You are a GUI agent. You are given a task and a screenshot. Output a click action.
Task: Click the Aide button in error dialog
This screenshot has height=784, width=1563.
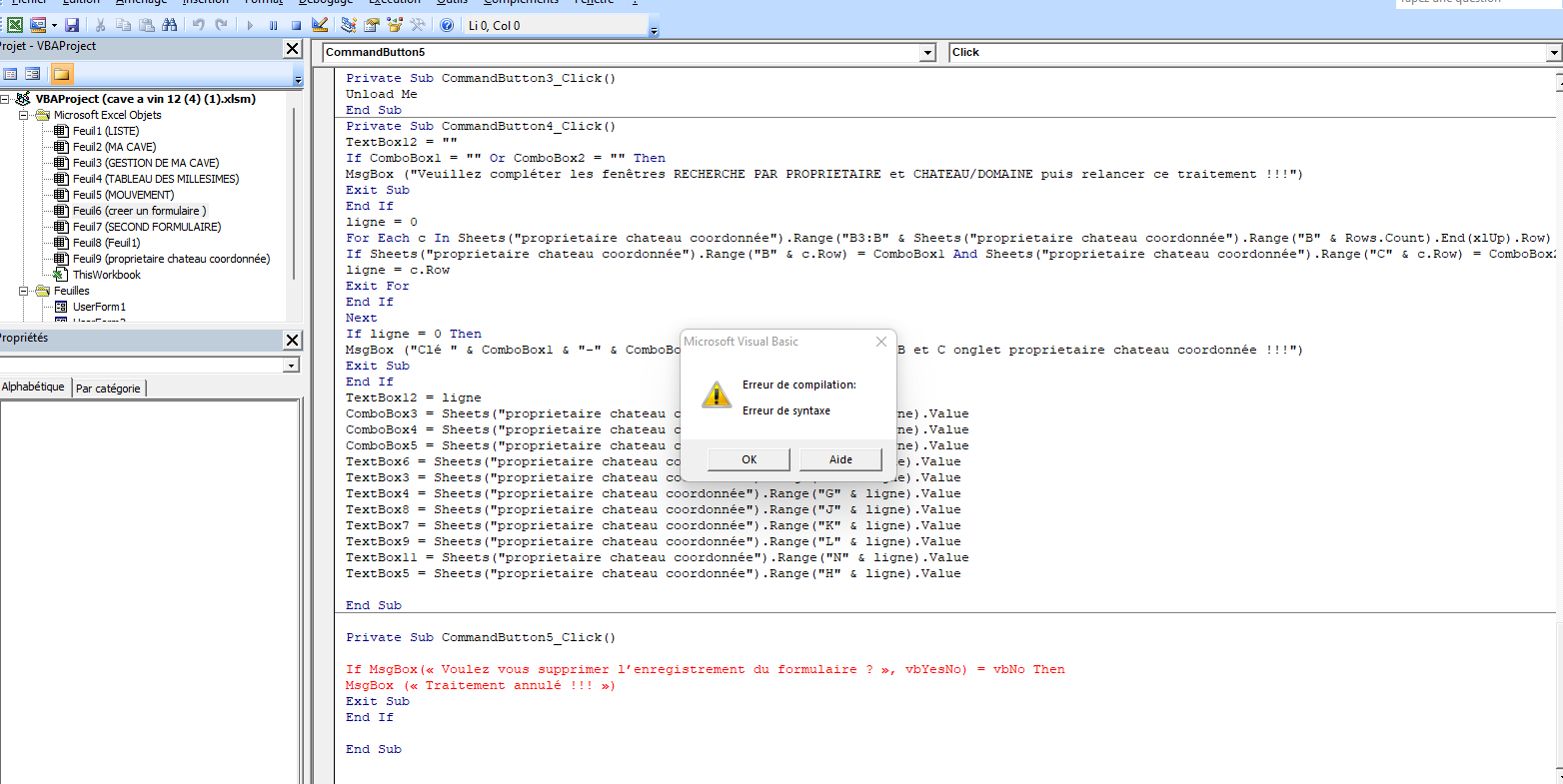[x=840, y=459]
